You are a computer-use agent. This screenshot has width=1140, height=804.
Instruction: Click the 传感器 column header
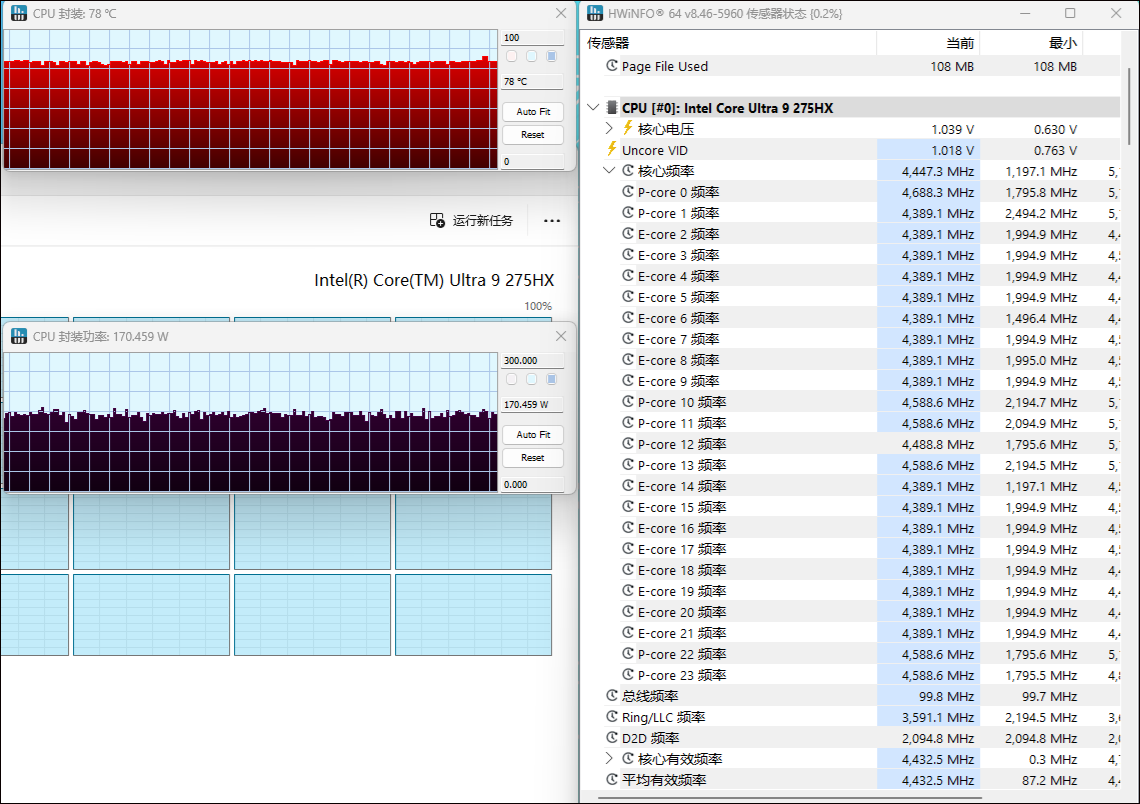(x=729, y=43)
